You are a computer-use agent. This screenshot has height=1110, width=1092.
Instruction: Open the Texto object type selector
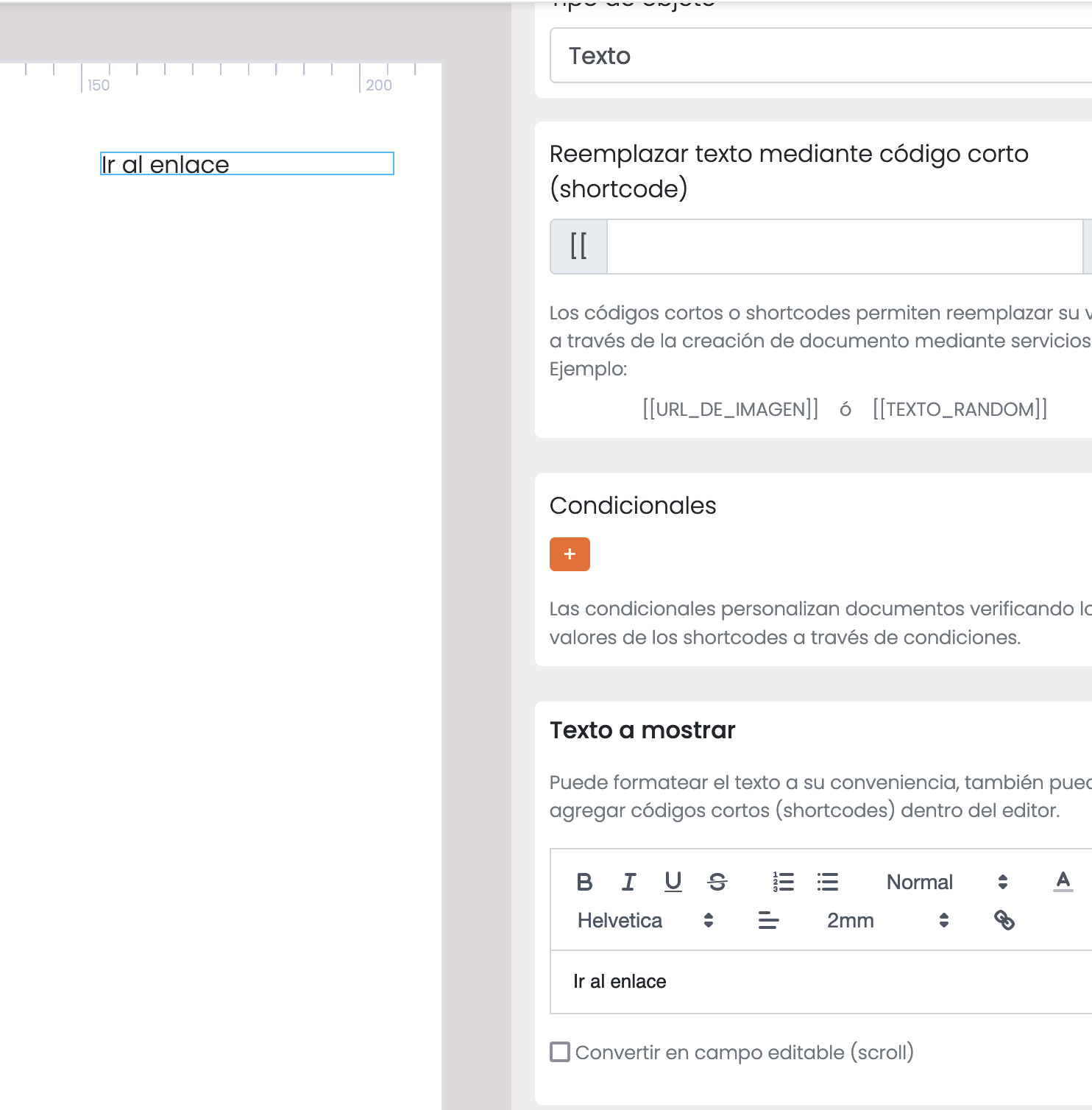tap(821, 56)
